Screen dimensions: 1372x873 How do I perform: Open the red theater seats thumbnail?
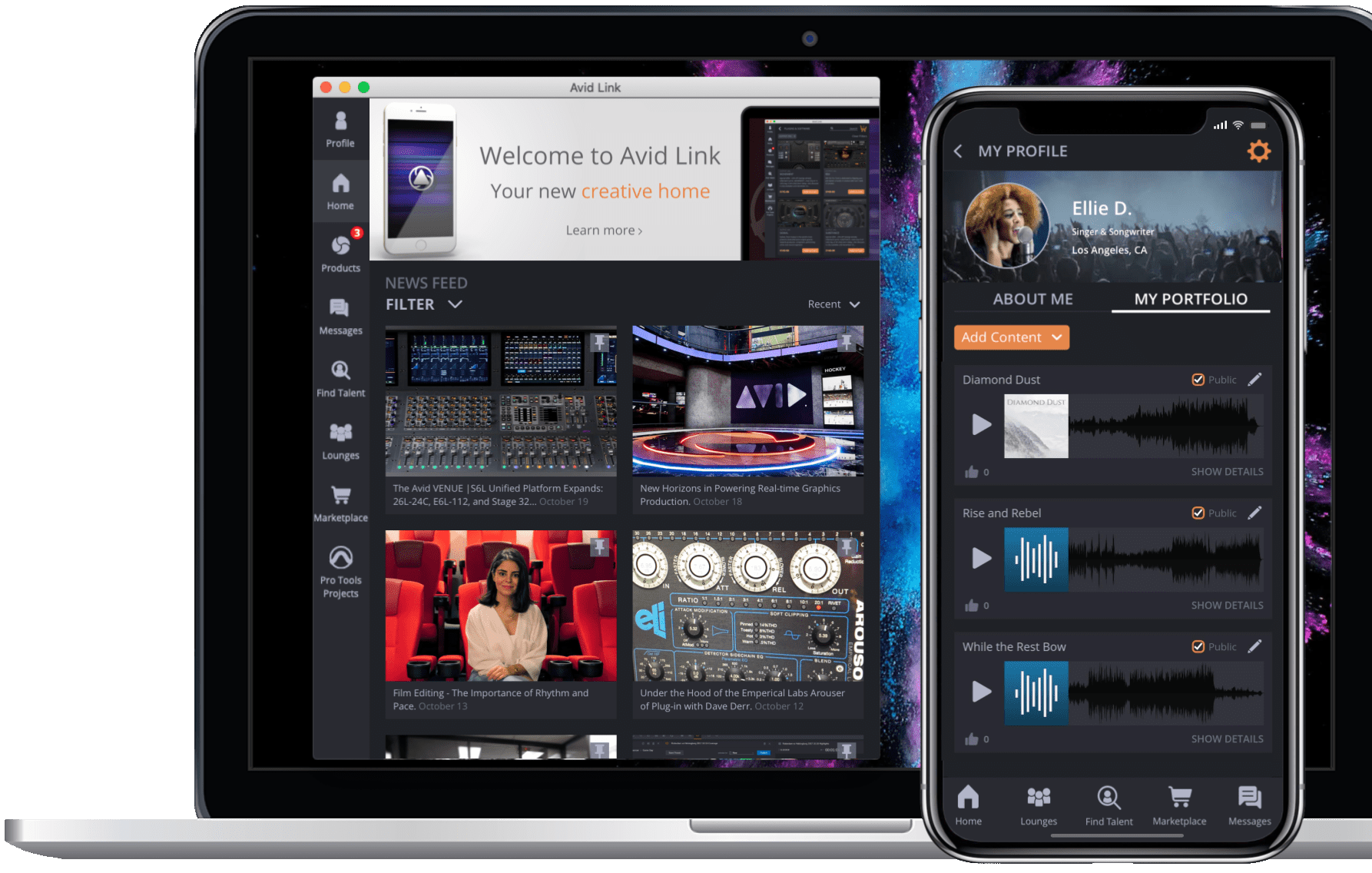(501, 606)
